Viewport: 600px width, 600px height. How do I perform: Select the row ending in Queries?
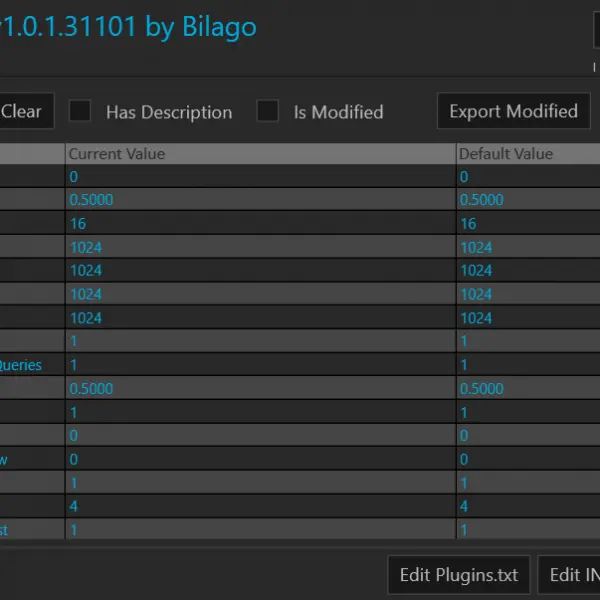pos(300,365)
